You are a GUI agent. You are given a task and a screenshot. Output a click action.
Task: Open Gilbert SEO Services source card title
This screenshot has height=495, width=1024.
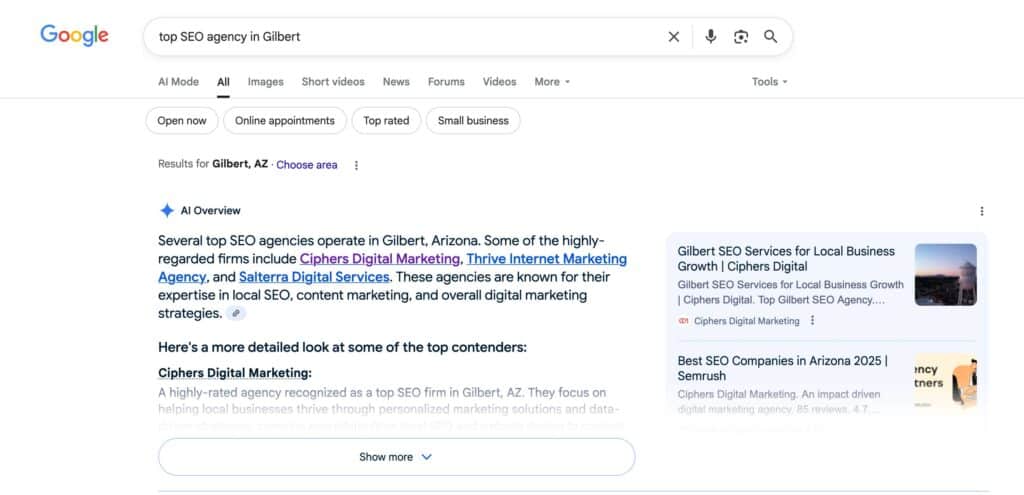pos(786,259)
